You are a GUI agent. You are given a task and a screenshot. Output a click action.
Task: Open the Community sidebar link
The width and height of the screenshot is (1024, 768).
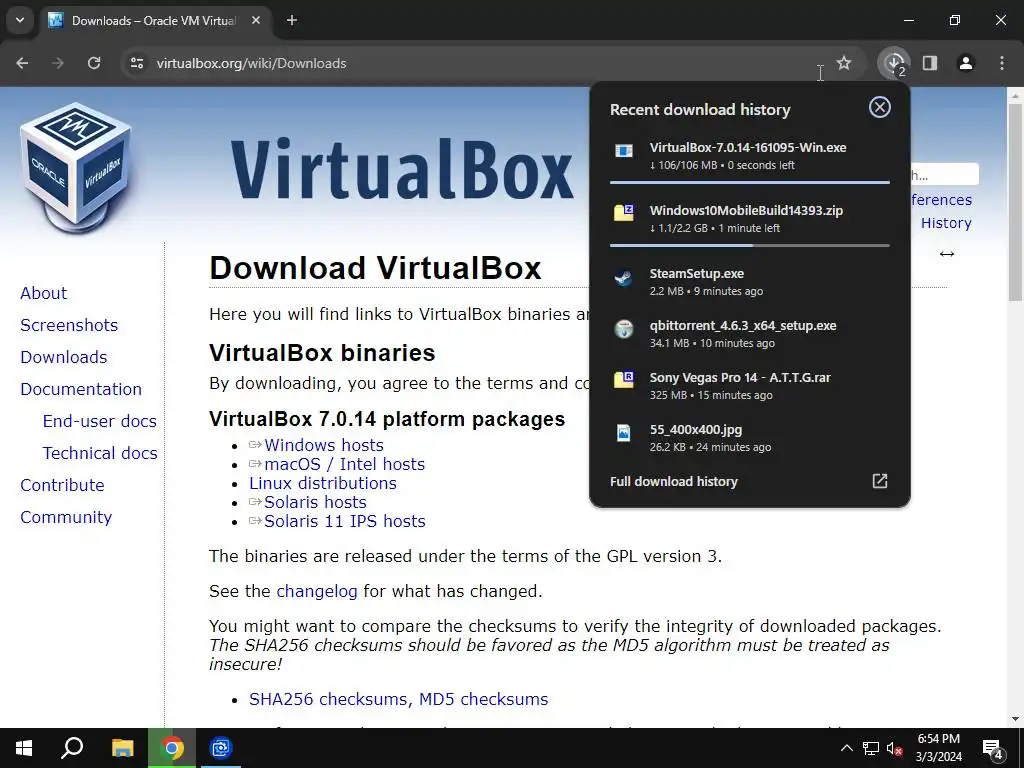pos(66,517)
